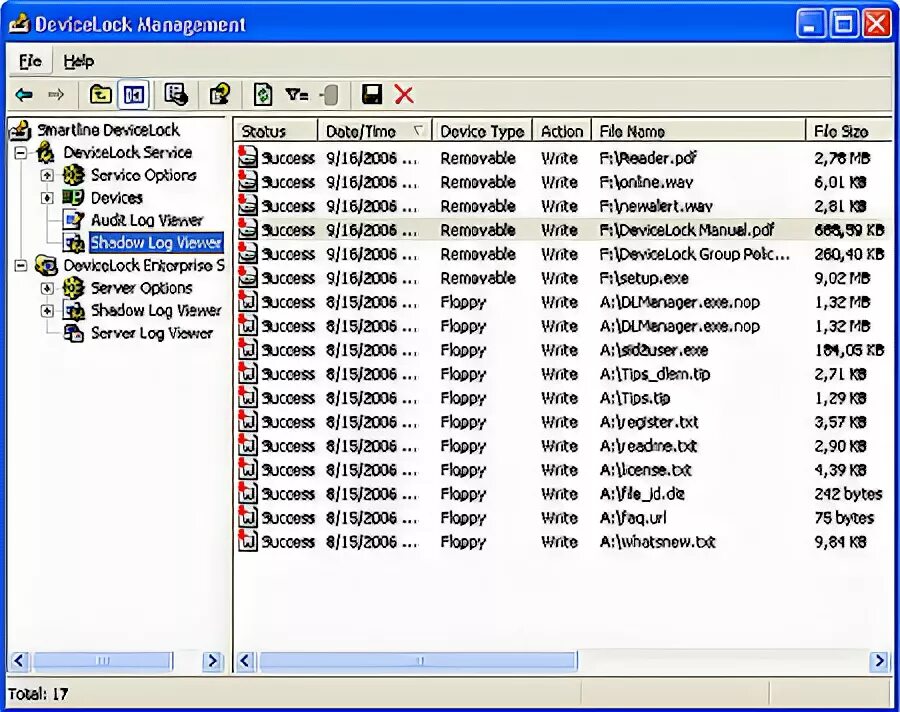Click the log entry icon for faq.url
Screen dimensions: 900x712
(x=247, y=517)
